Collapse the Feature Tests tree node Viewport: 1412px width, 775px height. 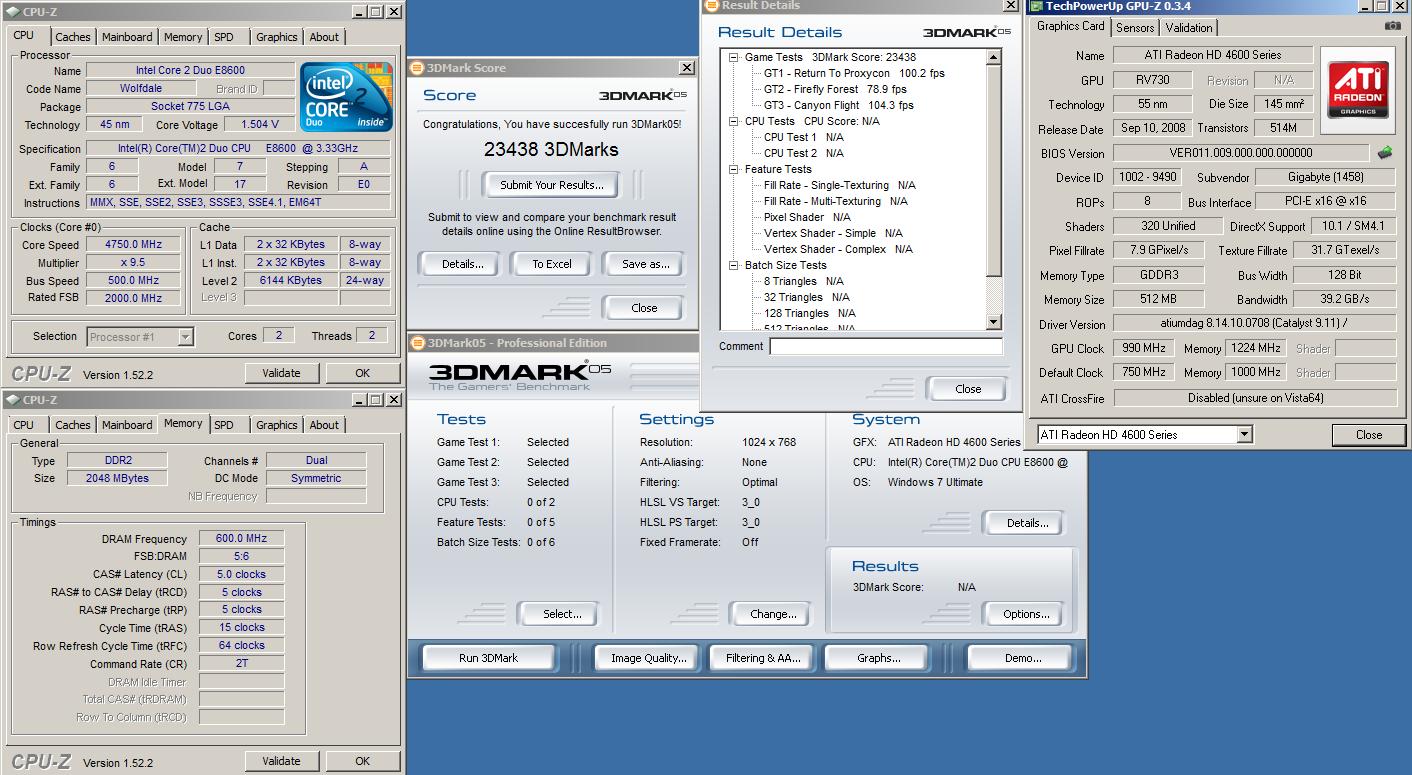coord(734,169)
